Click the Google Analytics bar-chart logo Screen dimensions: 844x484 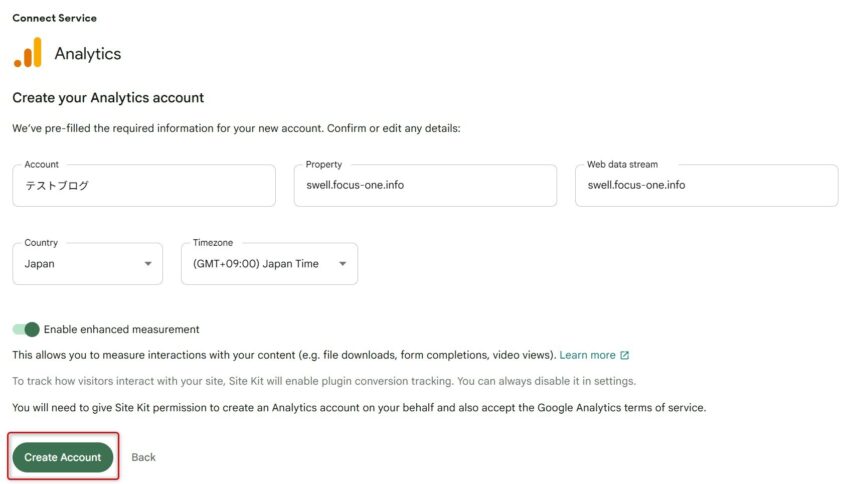pyautogui.click(x=28, y=53)
